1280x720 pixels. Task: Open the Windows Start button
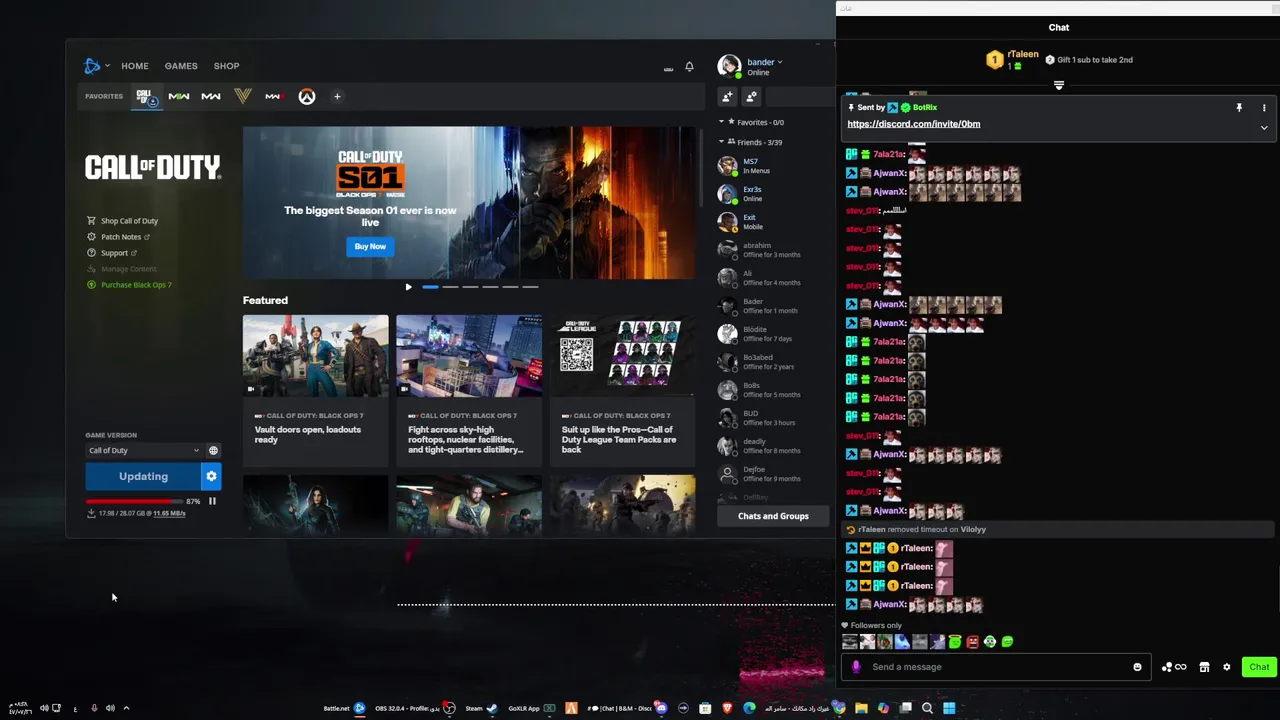pos(949,708)
